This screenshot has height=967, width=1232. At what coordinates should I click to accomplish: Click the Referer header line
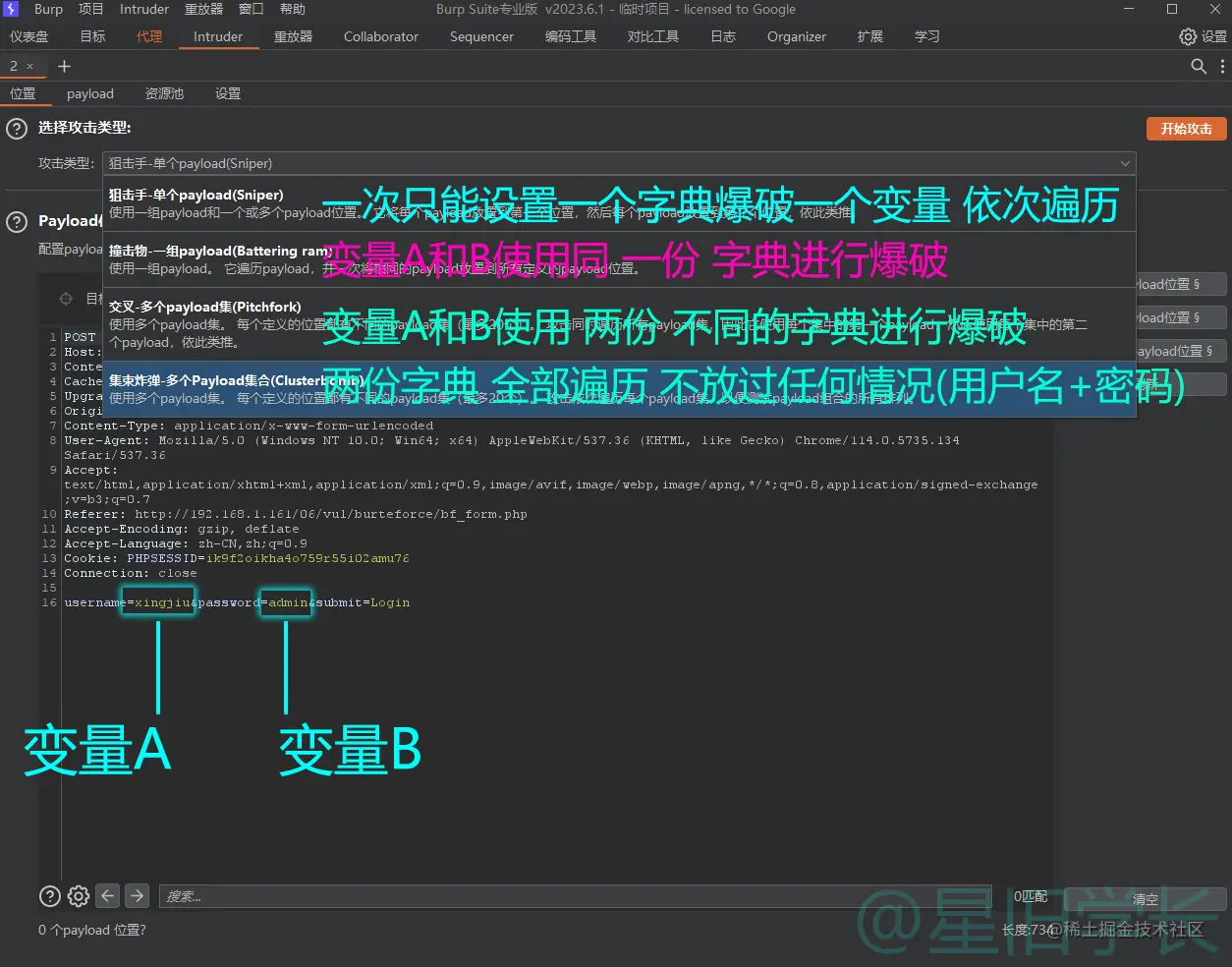point(296,514)
